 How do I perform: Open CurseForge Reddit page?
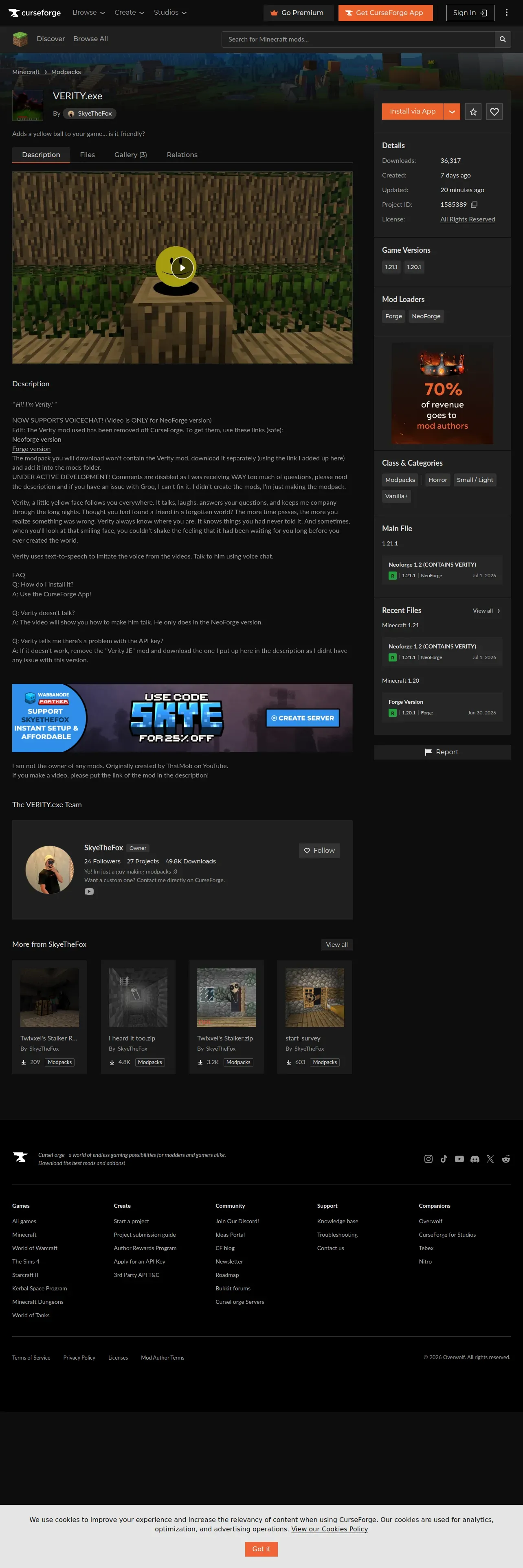click(506, 1159)
